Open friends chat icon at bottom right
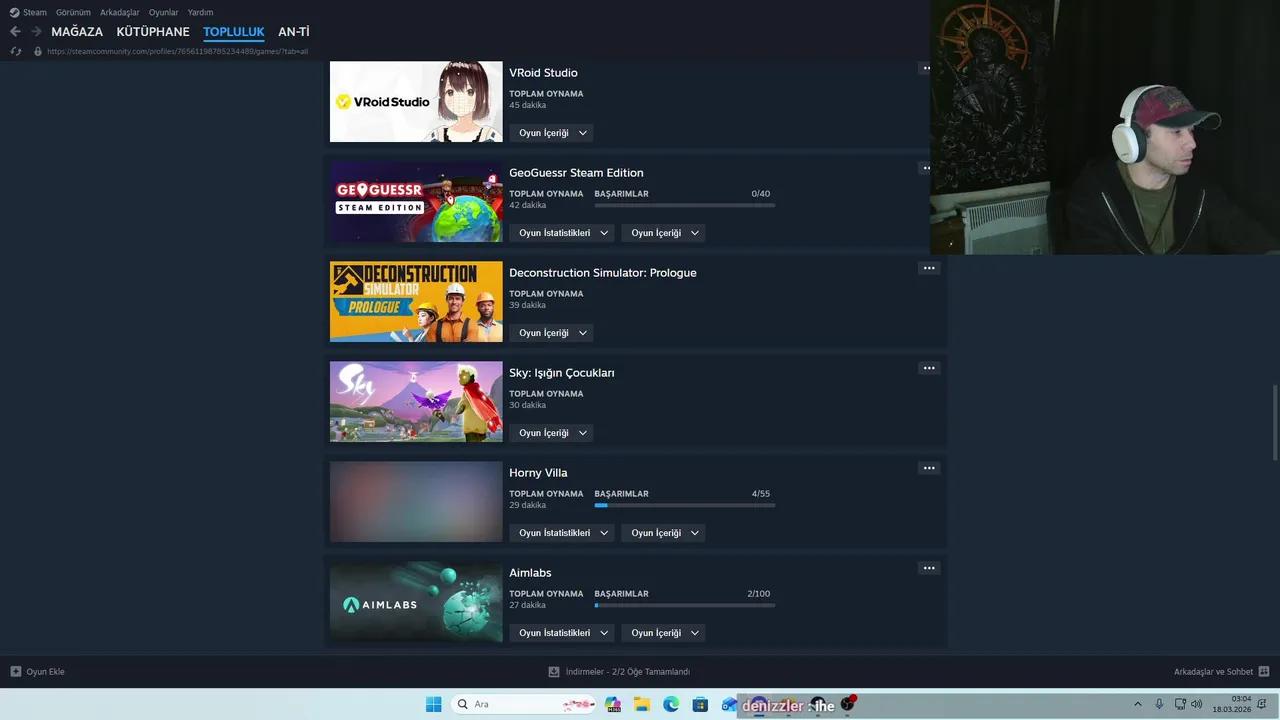 pos(1264,672)
